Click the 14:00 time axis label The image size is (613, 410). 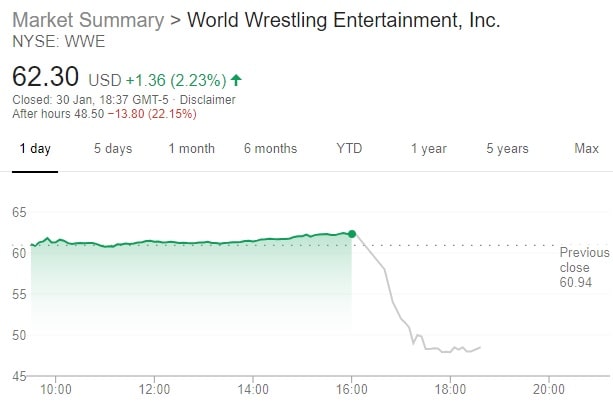253,389
